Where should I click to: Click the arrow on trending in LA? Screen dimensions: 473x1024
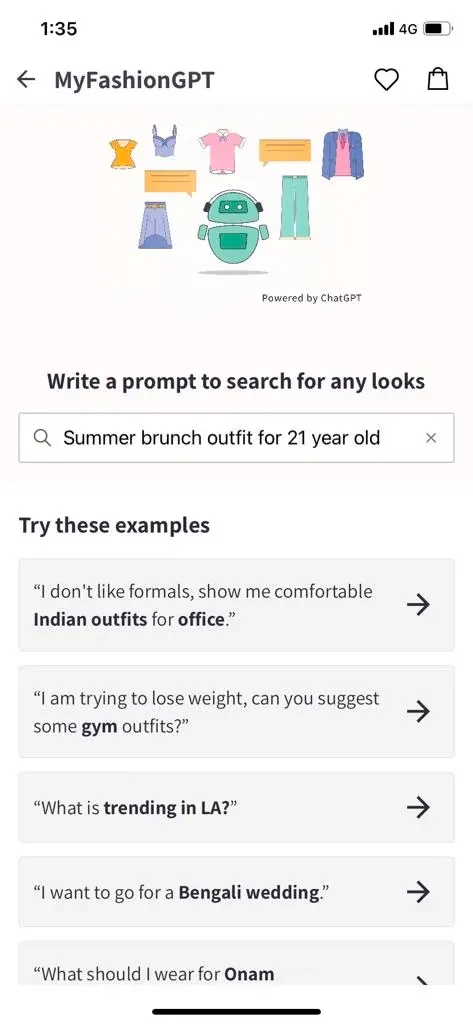pos(418,808)
